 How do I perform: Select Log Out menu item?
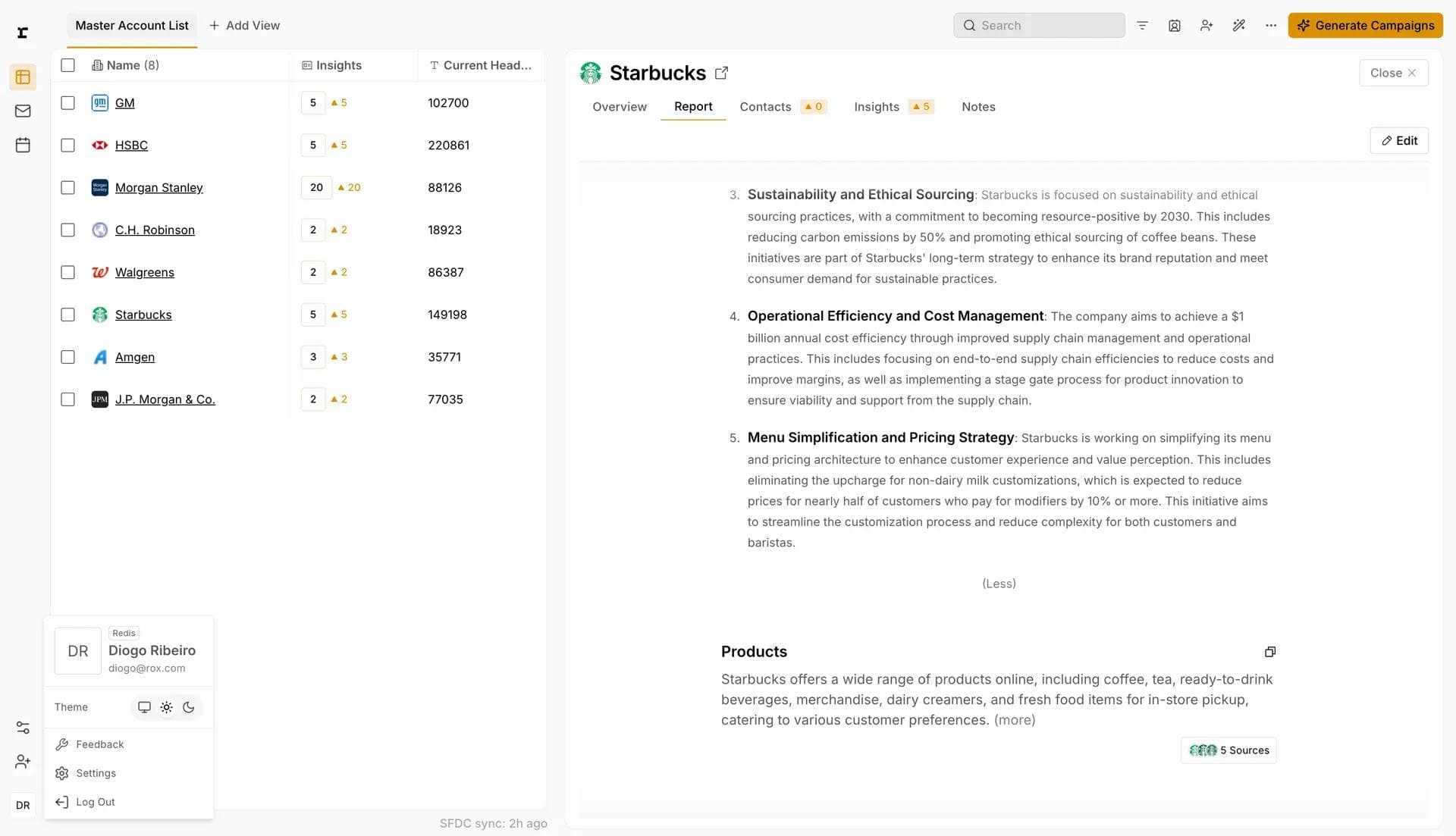[96, 802]
